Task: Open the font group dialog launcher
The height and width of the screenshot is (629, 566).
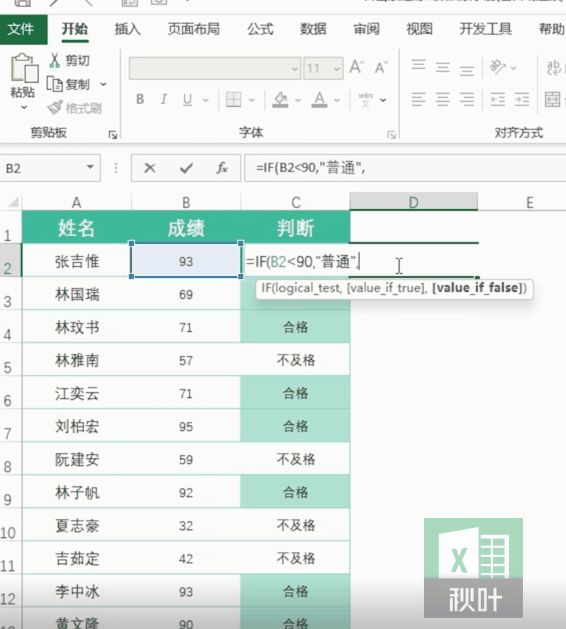Action: 392,135
